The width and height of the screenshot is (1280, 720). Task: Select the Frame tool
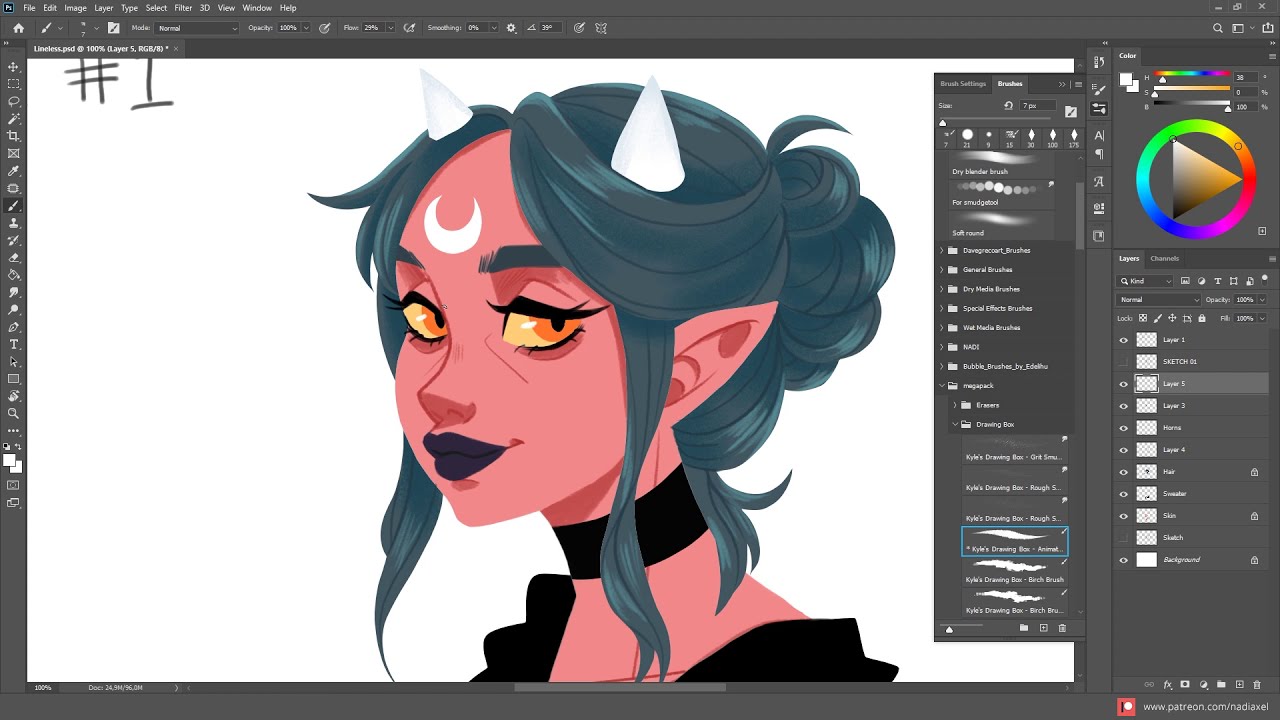13,153
